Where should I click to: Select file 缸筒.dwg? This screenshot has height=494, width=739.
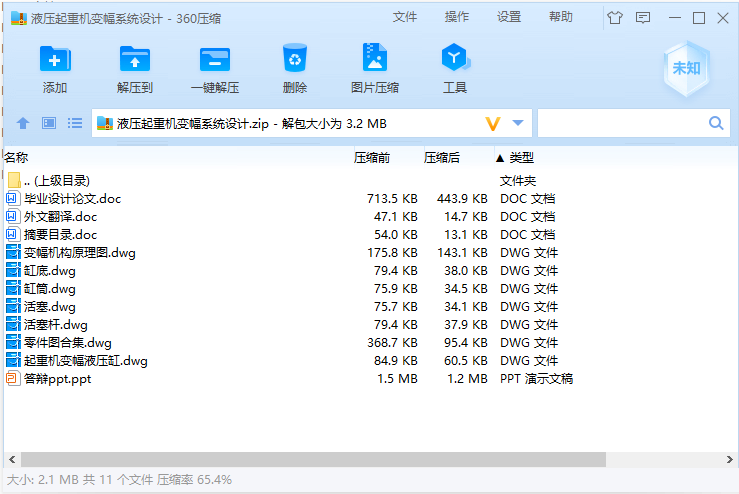click(370, 288)
